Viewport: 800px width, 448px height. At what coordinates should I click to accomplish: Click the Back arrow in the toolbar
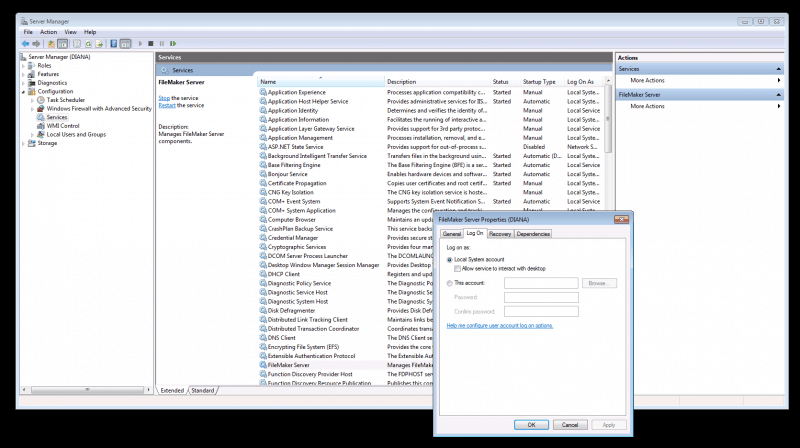click(26, 44)
